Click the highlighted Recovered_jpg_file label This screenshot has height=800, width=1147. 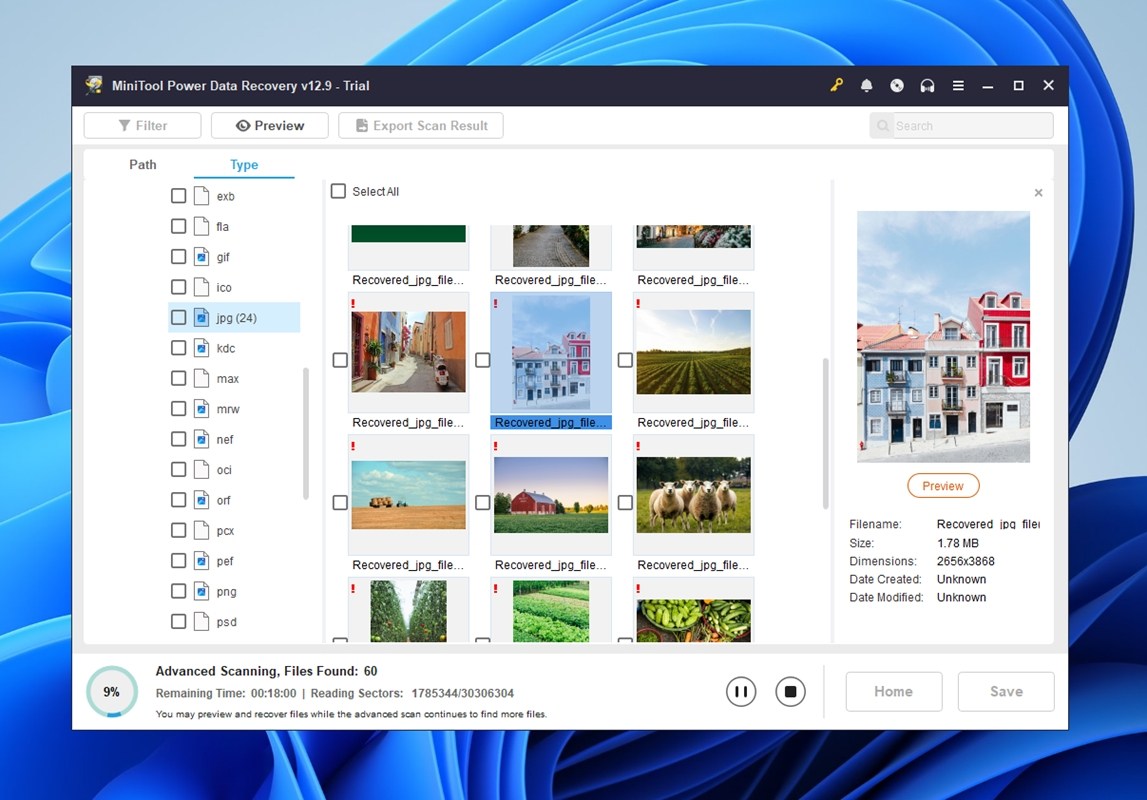pos(550,423)
